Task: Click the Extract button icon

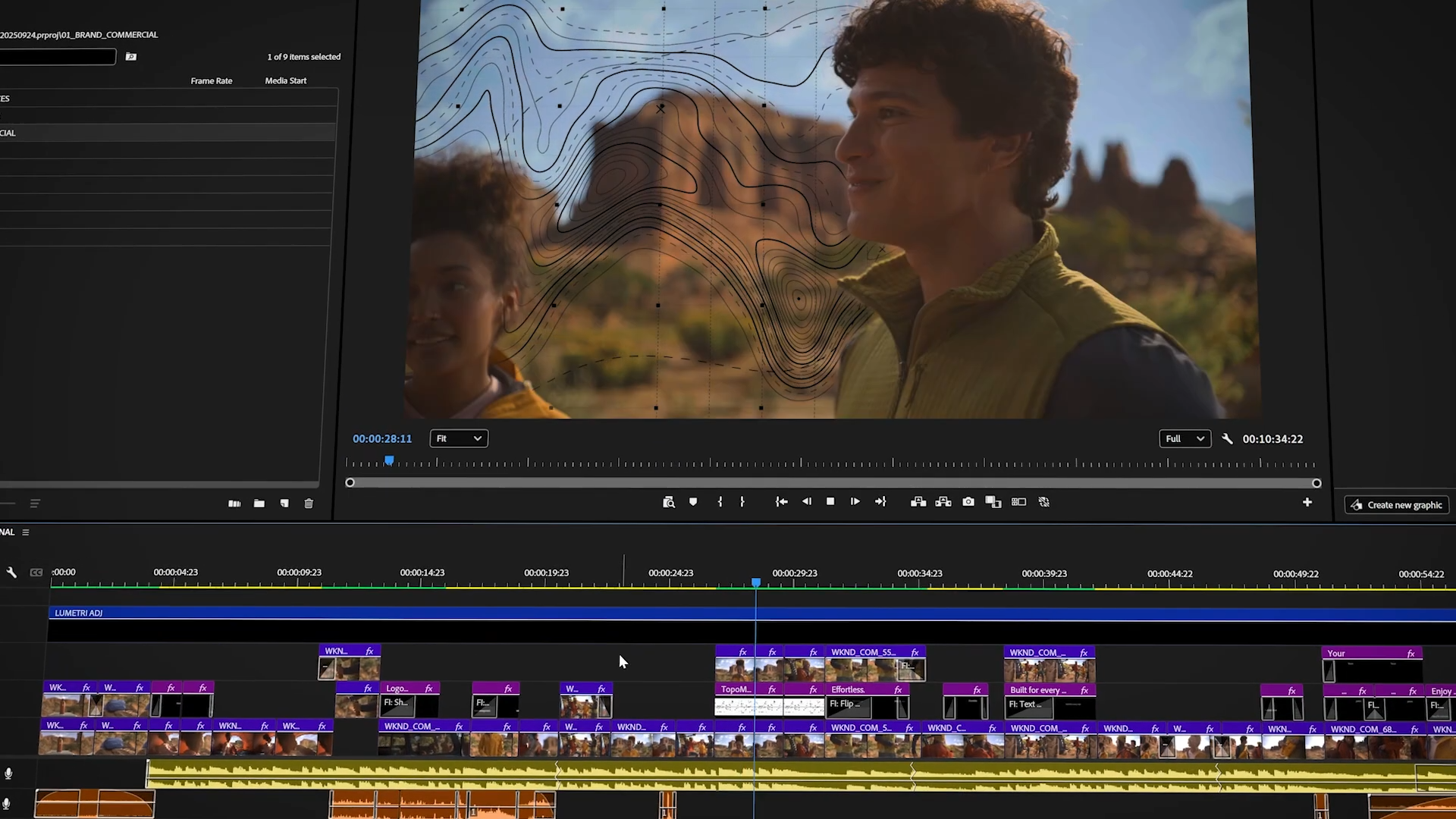Action: tap(943, 502)
